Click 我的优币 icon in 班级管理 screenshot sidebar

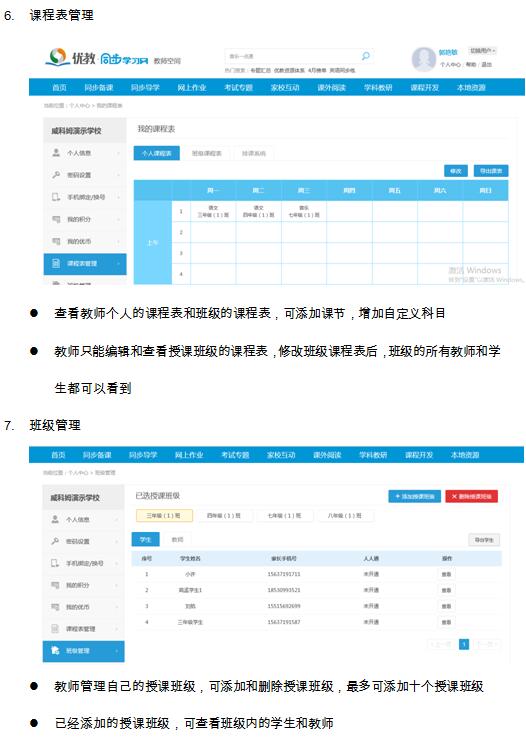(55, 607)
